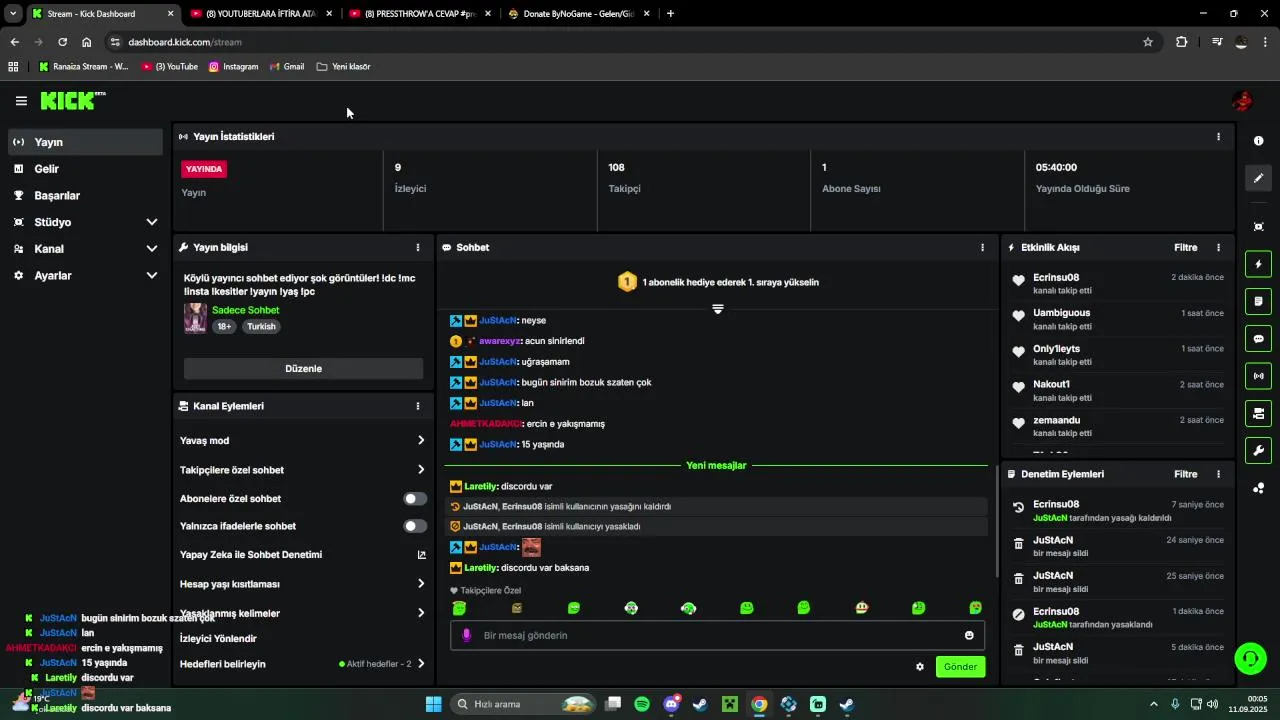Click the Windows Start button

point(433,704)
